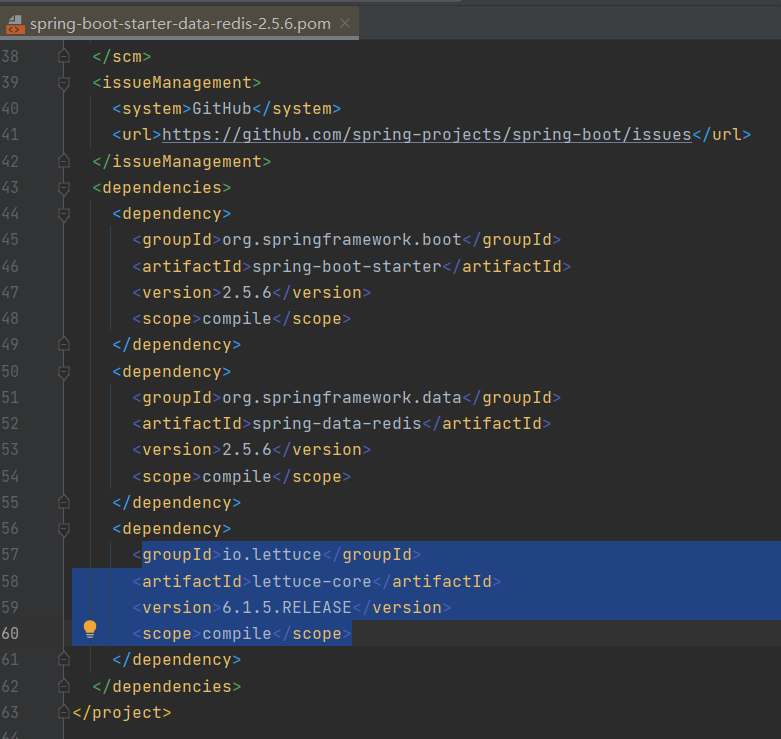Click line number 57 in the gutter
The height and width of the screenshot is (739, 781).
coord(10,555)
